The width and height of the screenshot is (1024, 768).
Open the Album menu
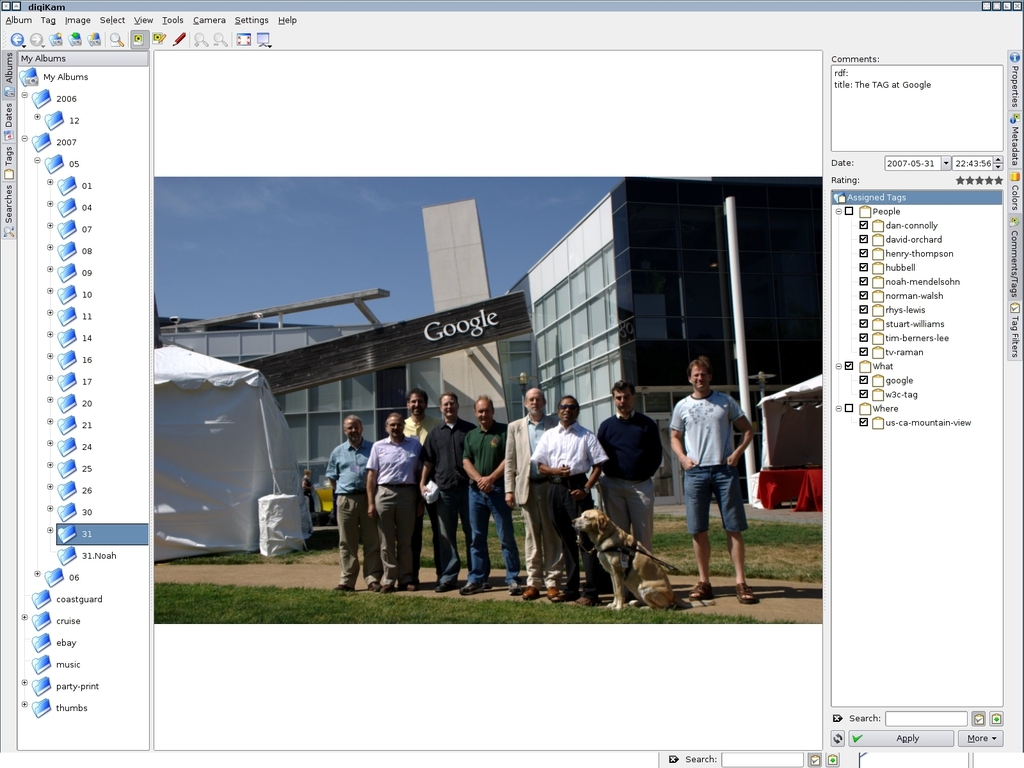point(18,20)
